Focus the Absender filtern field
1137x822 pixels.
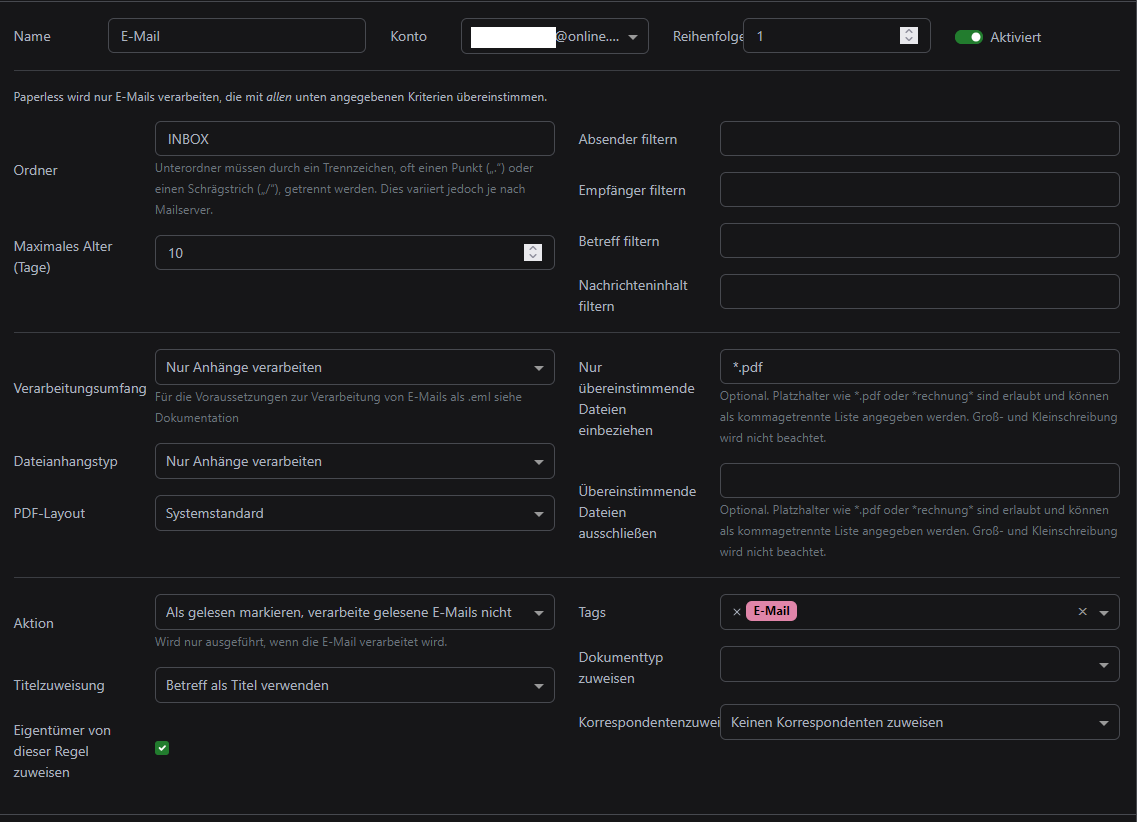point(919,139)
